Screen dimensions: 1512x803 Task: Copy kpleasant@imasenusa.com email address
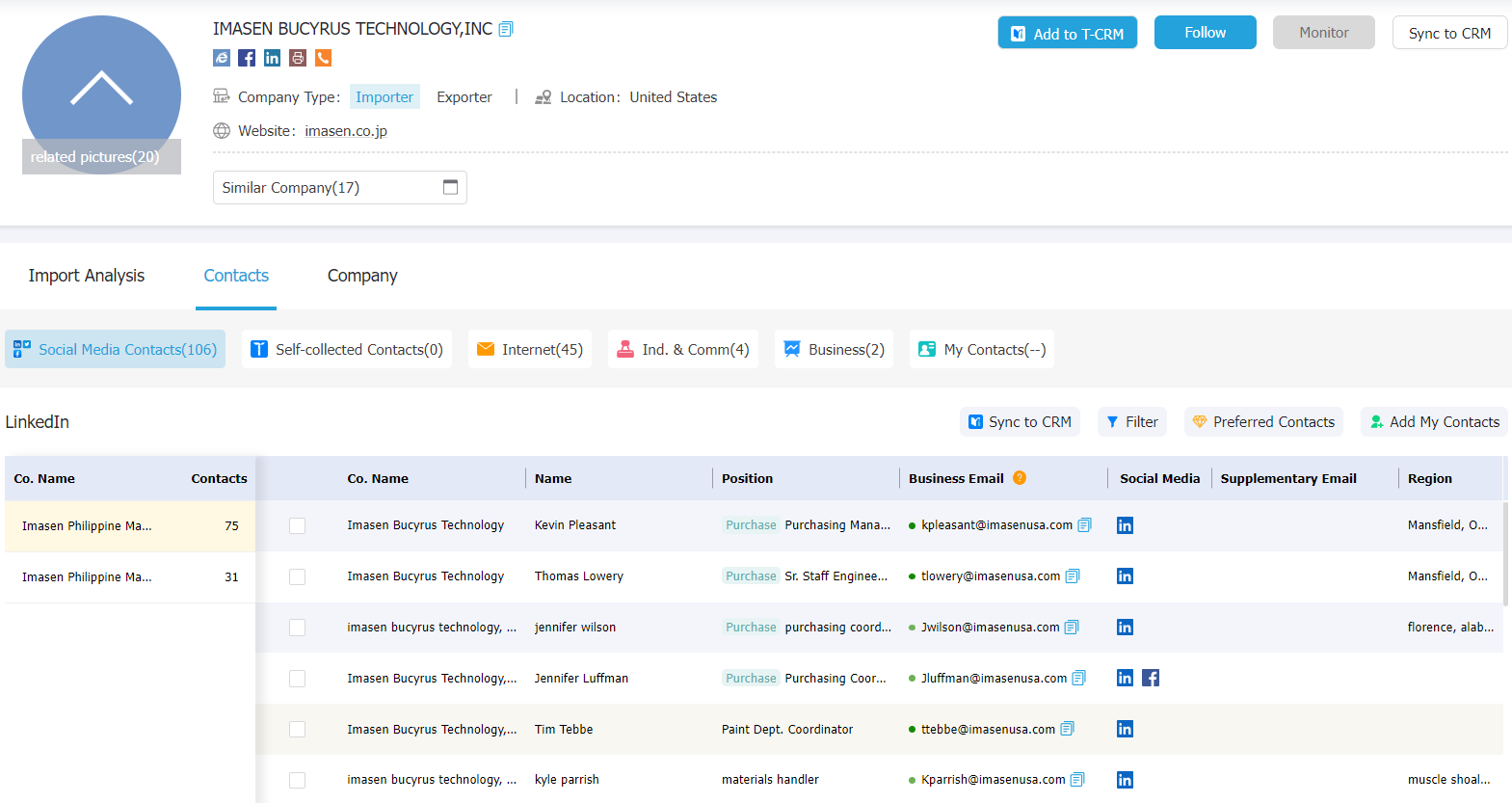[1084, 525]
